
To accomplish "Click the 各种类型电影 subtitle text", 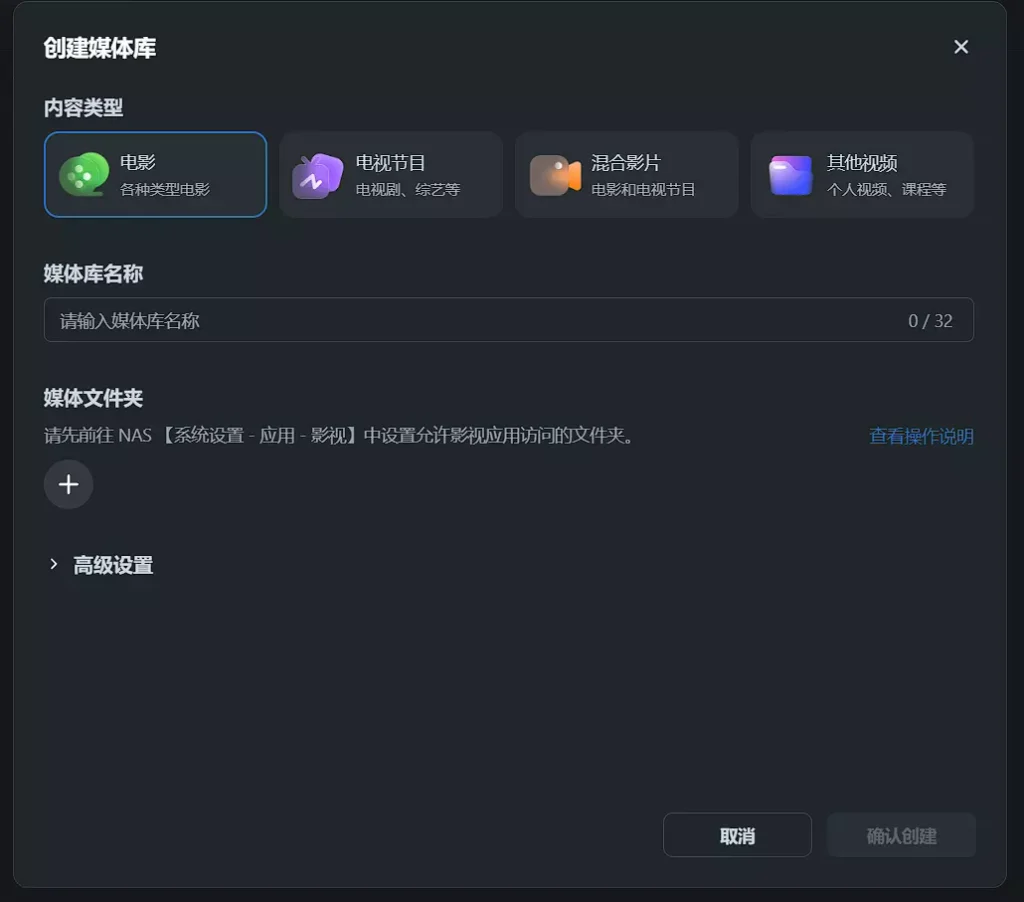I will click(x=165, y=189).
